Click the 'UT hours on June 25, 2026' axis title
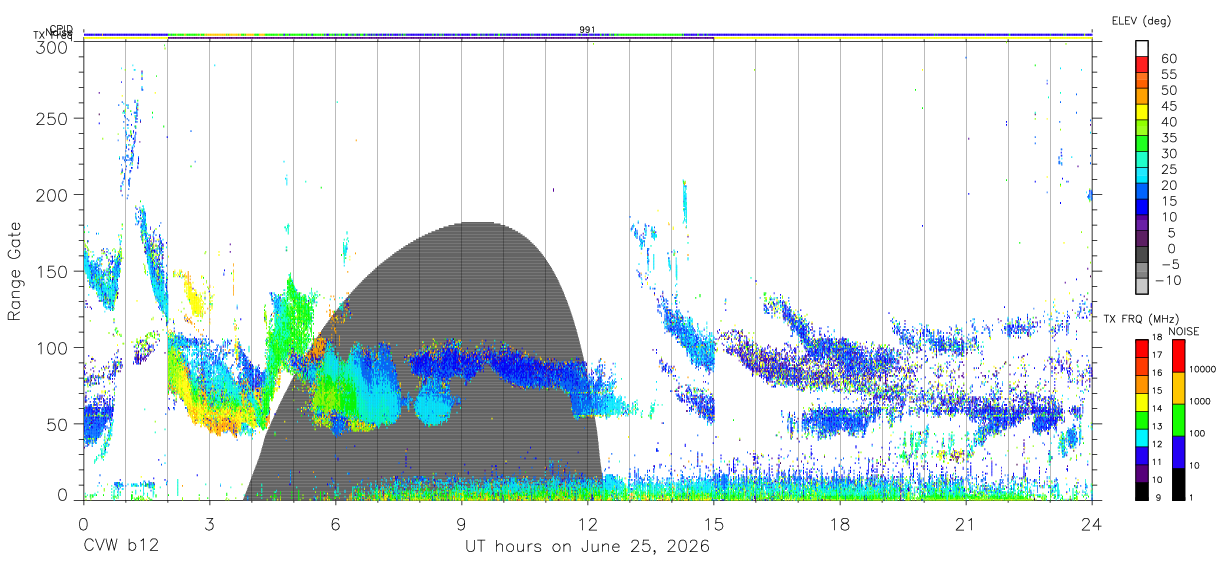The width and height of the screenshot is (1228, 567). click(x=588, y=547)
